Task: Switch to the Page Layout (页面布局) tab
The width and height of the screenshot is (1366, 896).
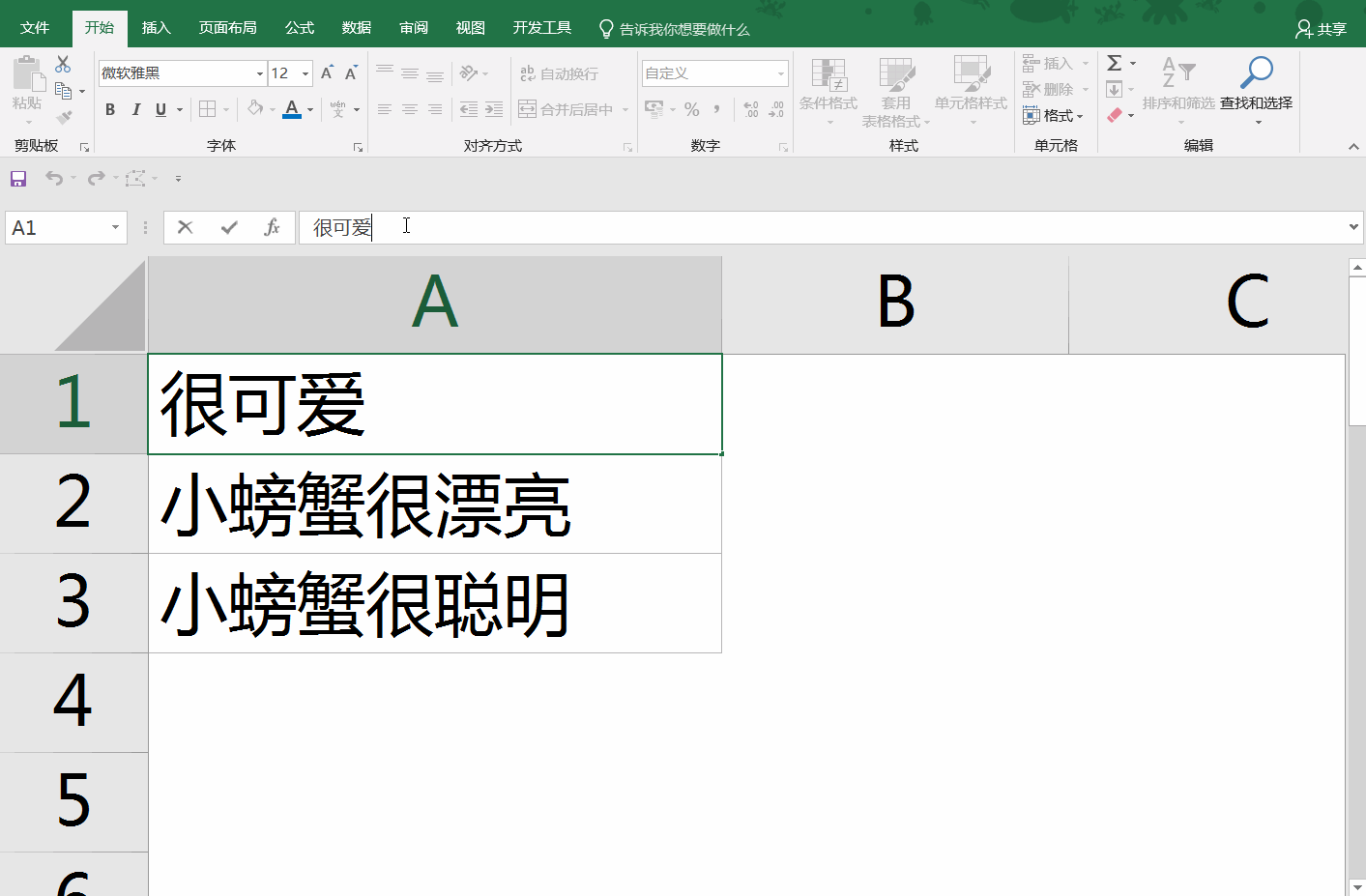Action: [x=228, y=28]
